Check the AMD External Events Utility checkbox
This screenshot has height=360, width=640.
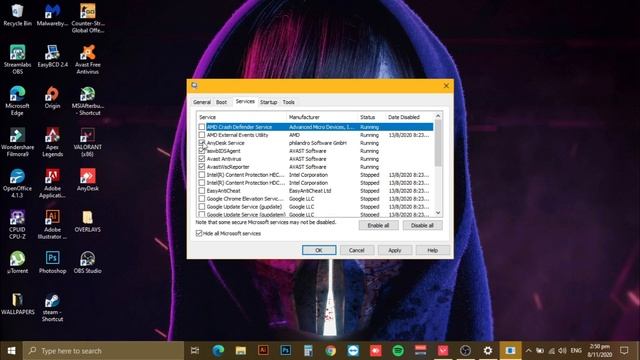click(202, 135)
